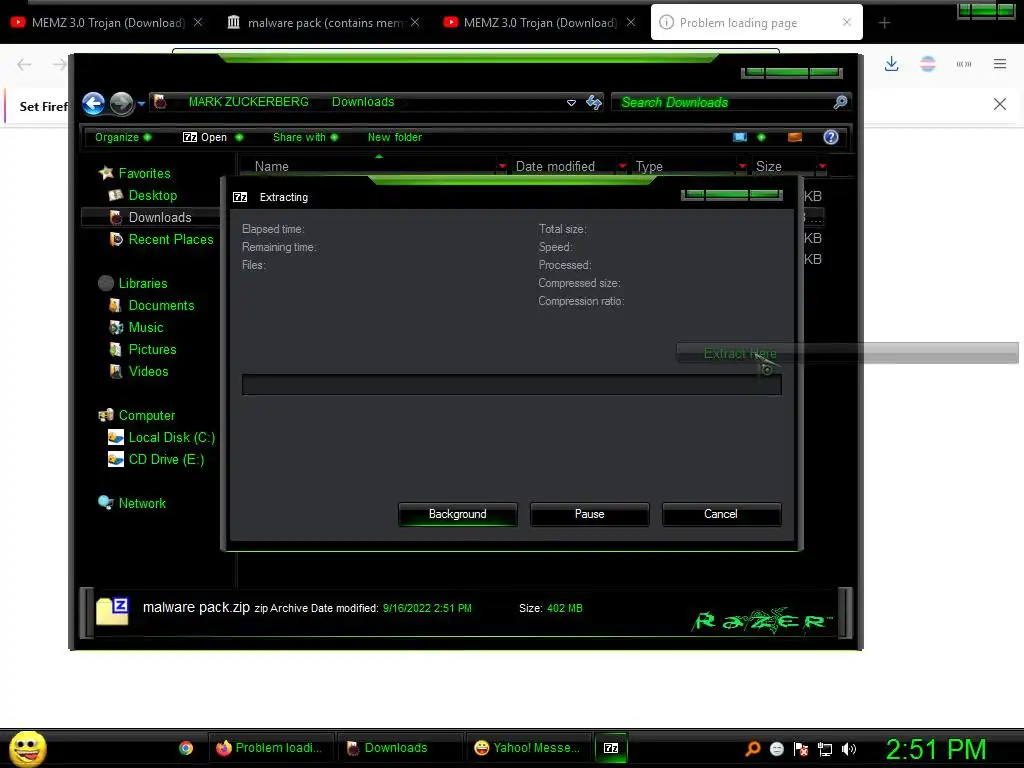Screen dimensions: 1024x768
Task: Go back with the blue Explorer back arrow
Action: click(x=93, y=103)
